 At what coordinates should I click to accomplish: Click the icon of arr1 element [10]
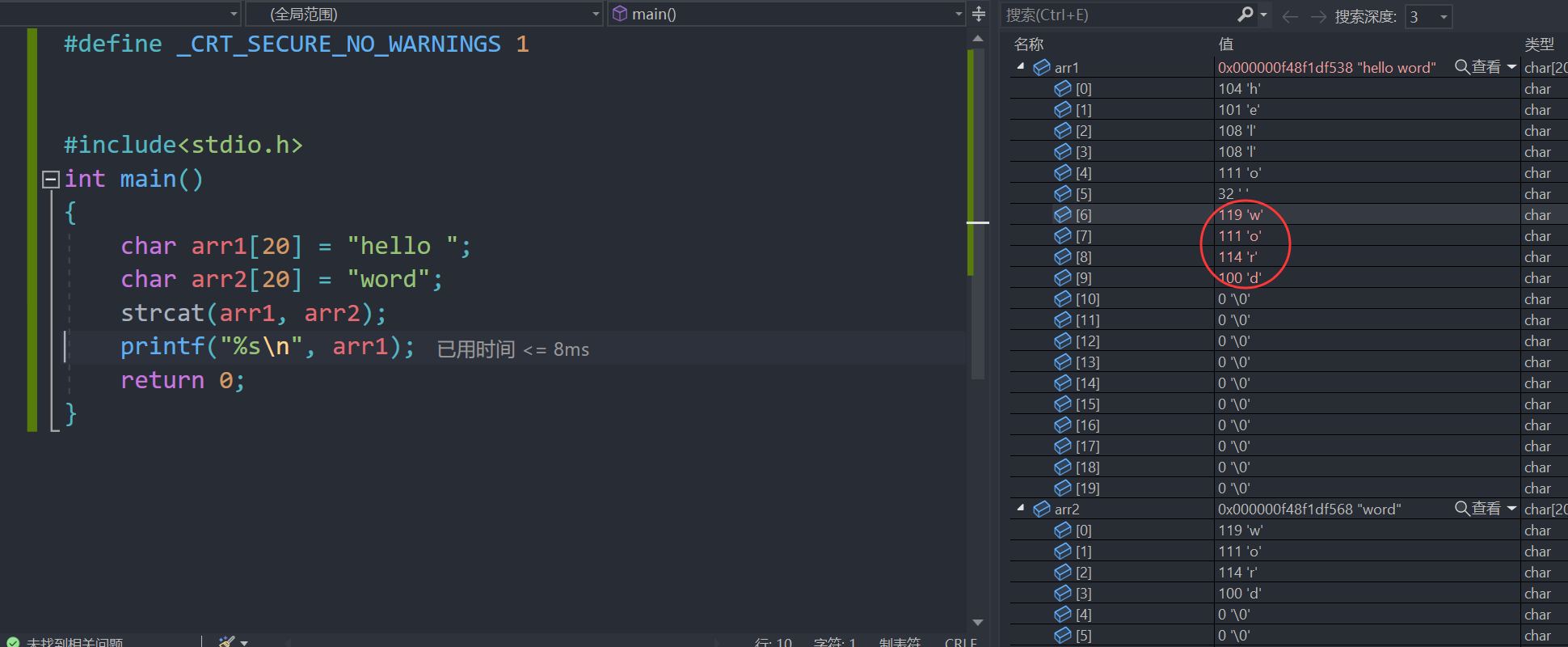tap(1063, 298)
